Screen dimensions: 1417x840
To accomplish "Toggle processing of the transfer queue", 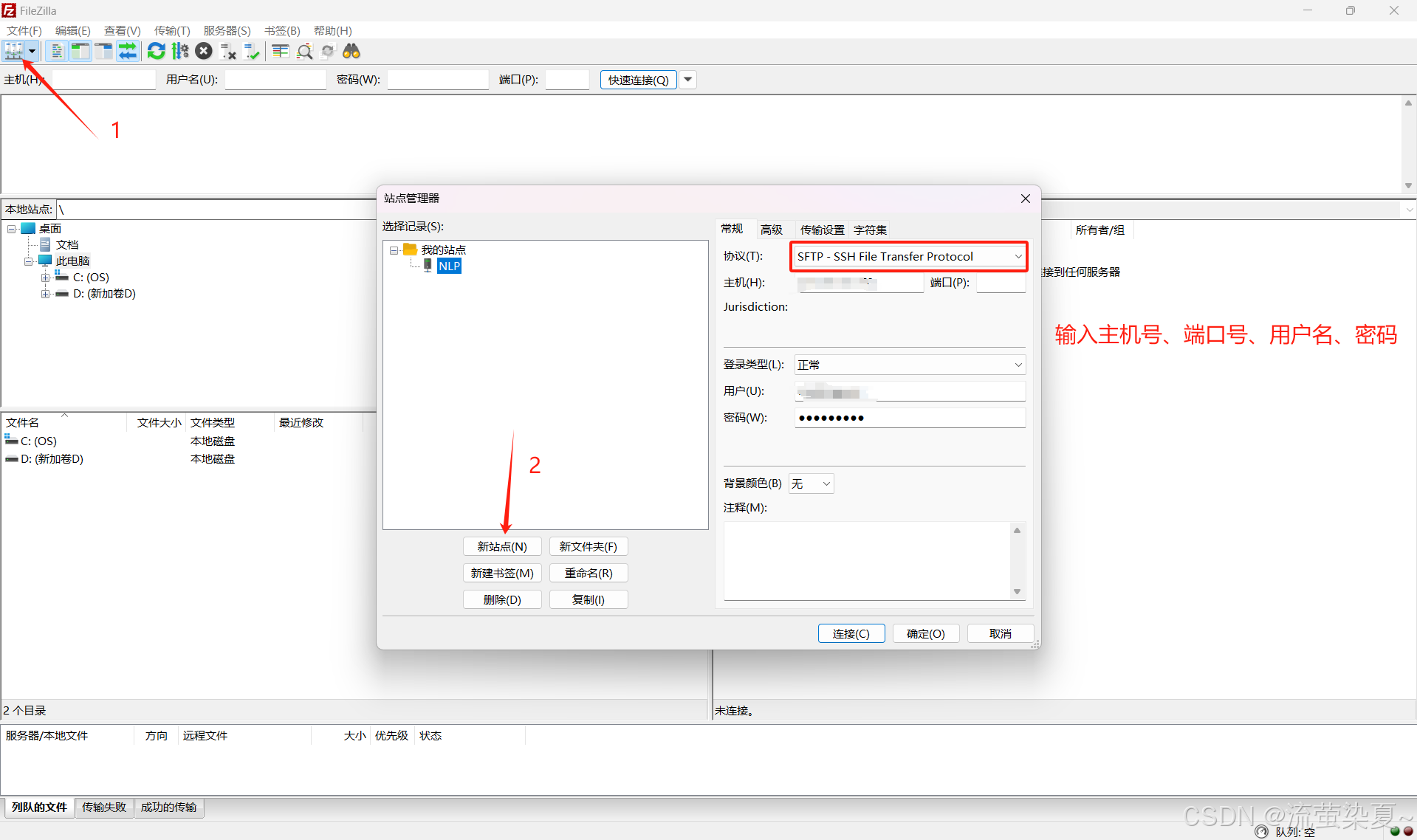I will (x=180, y=51).
